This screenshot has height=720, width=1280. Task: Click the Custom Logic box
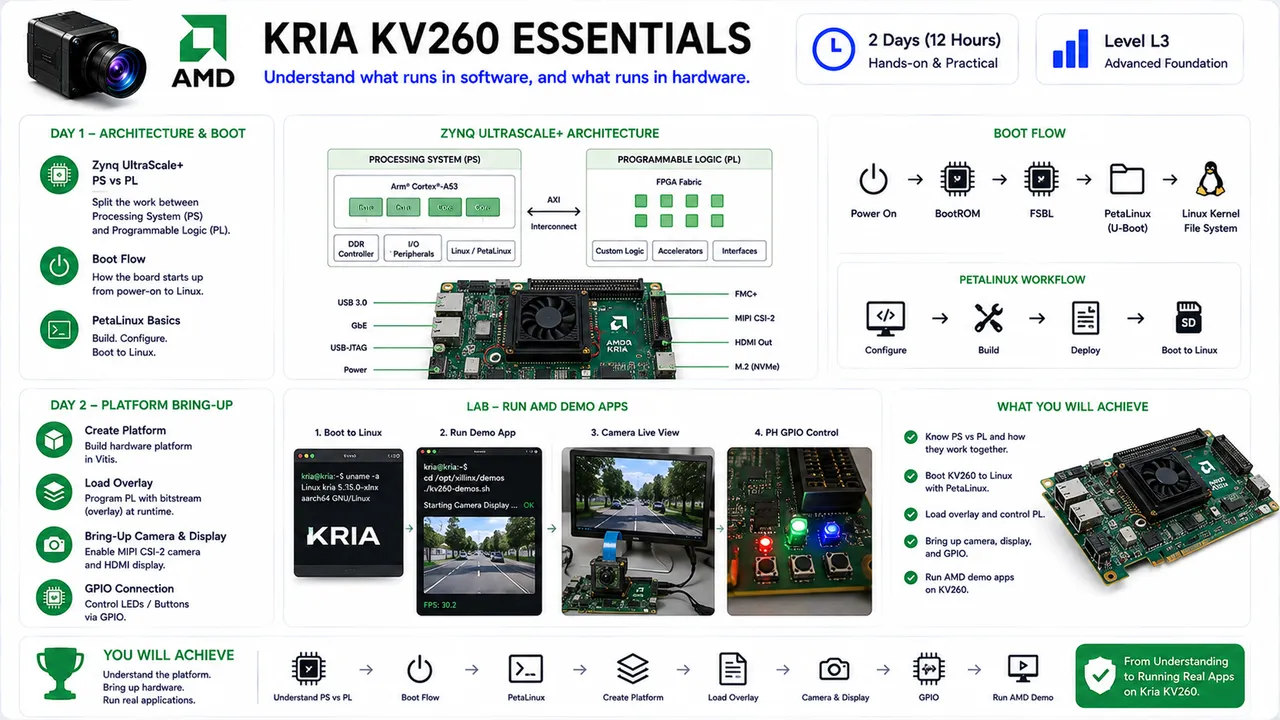click(x=620, y=251)
